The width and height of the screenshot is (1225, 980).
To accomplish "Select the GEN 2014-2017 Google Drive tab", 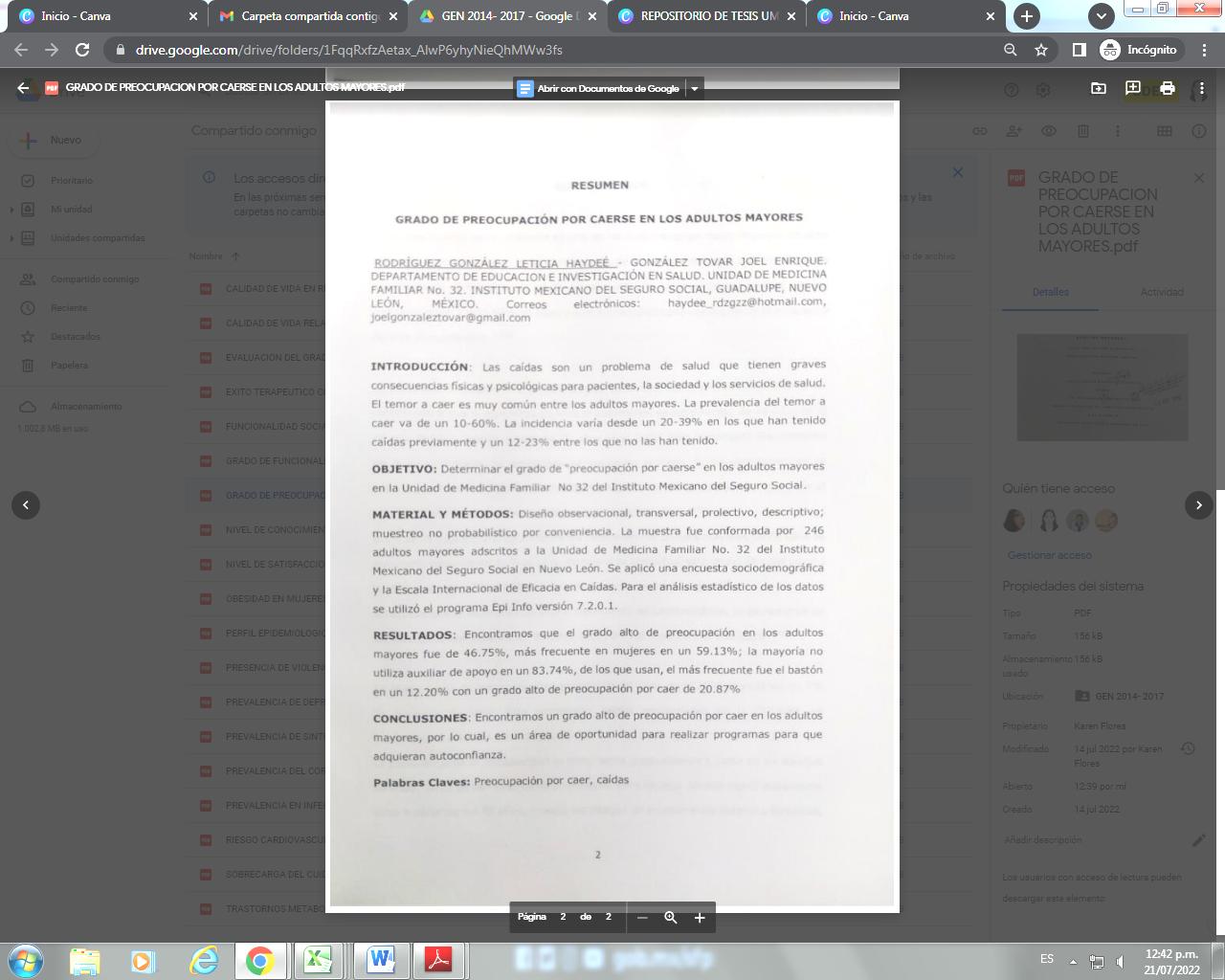I will click(507, 16).
